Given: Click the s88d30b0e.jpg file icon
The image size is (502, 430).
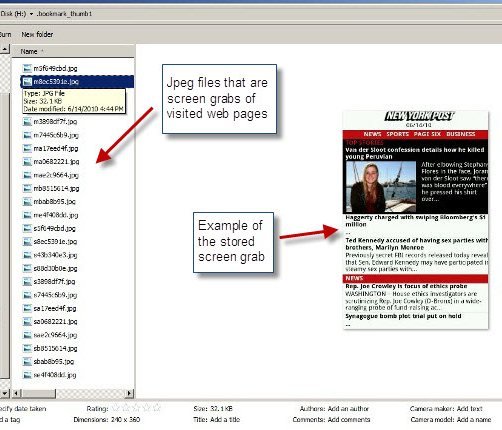Looking at the screenshot, I should click(27, 268).
